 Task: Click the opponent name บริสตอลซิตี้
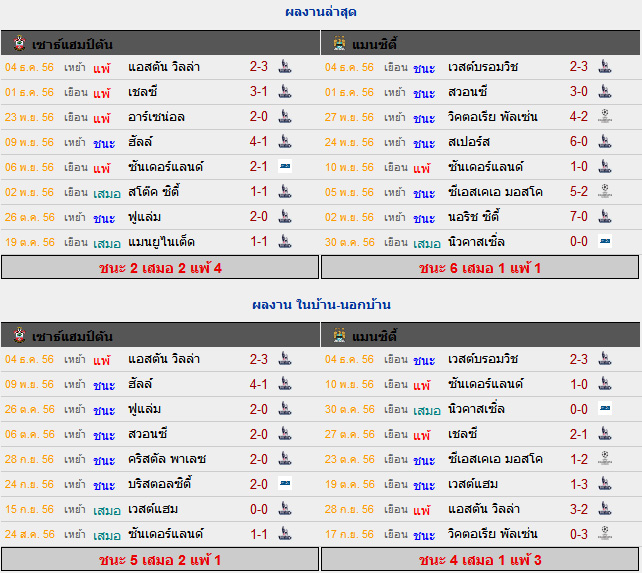point(160,484)
